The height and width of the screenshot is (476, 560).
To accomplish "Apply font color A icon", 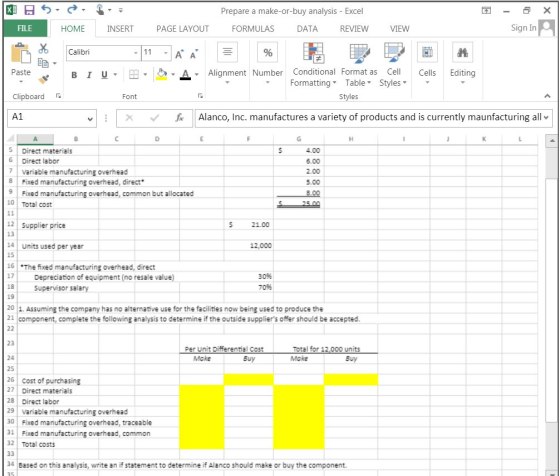I will click(185, 75).
